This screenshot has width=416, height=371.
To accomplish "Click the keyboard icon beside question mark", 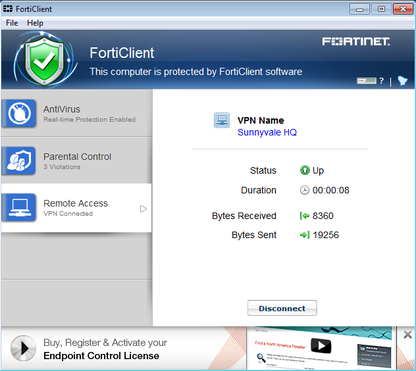I will click(x=366, y=81).
